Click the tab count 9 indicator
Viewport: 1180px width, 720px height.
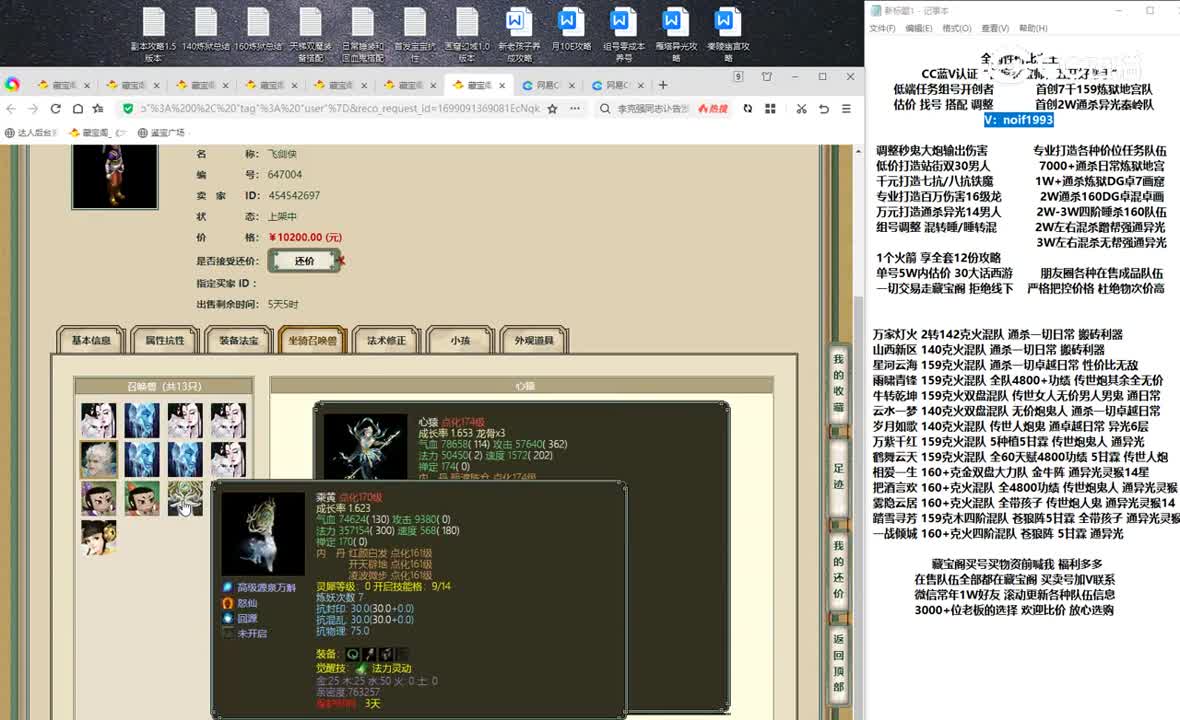[x=739, y=76]
